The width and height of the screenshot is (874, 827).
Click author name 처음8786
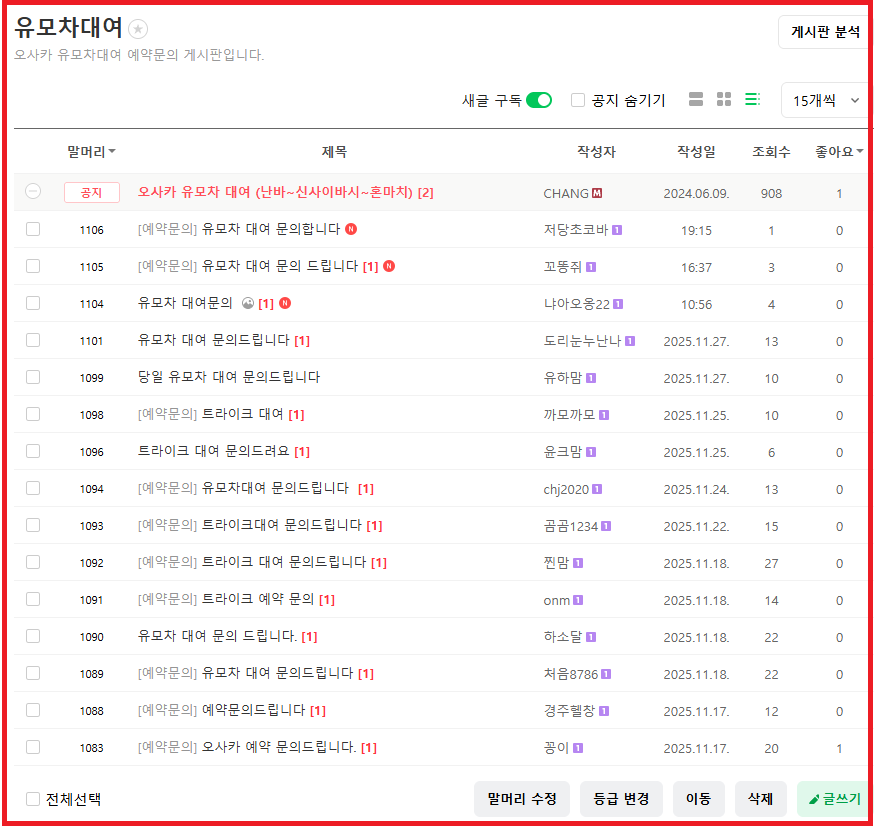[x=570, y=674]
